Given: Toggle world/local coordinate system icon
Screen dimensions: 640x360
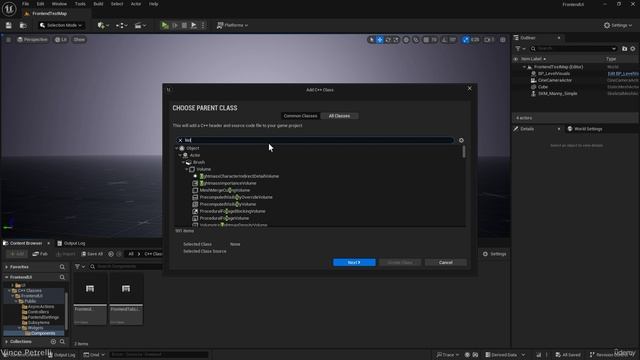Looking at the screenshot, I should (406, 40).
